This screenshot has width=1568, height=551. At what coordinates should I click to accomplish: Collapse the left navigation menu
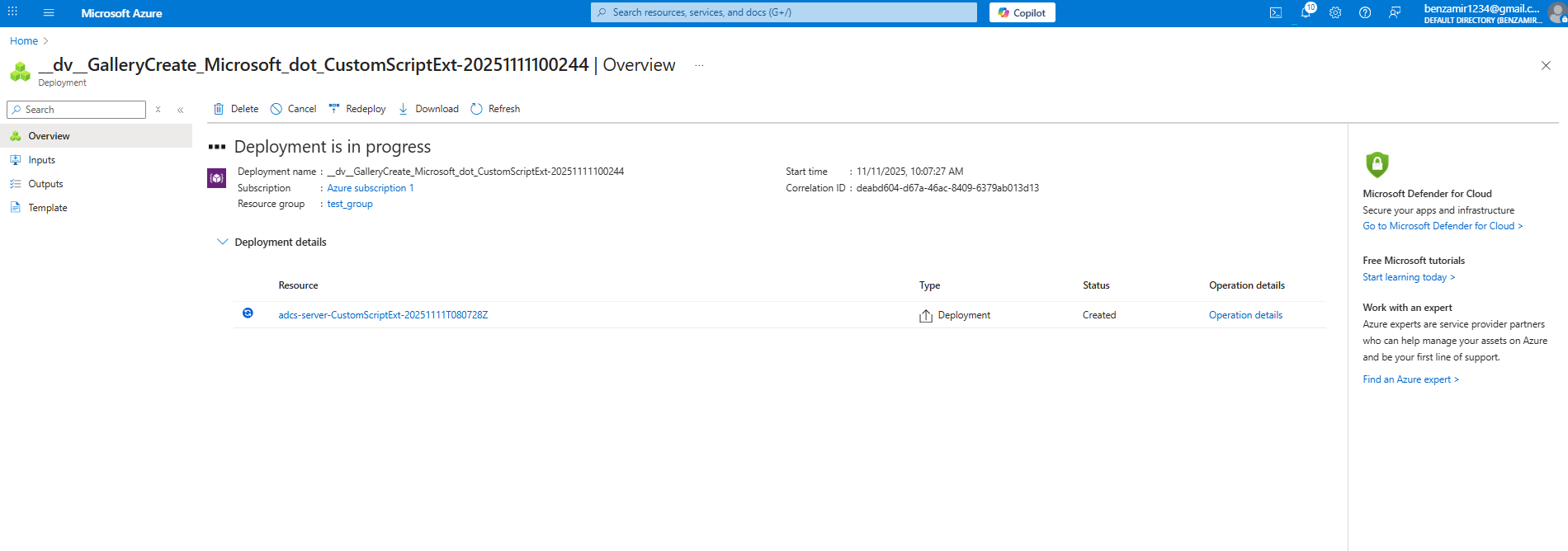click(x=181, y=110)
